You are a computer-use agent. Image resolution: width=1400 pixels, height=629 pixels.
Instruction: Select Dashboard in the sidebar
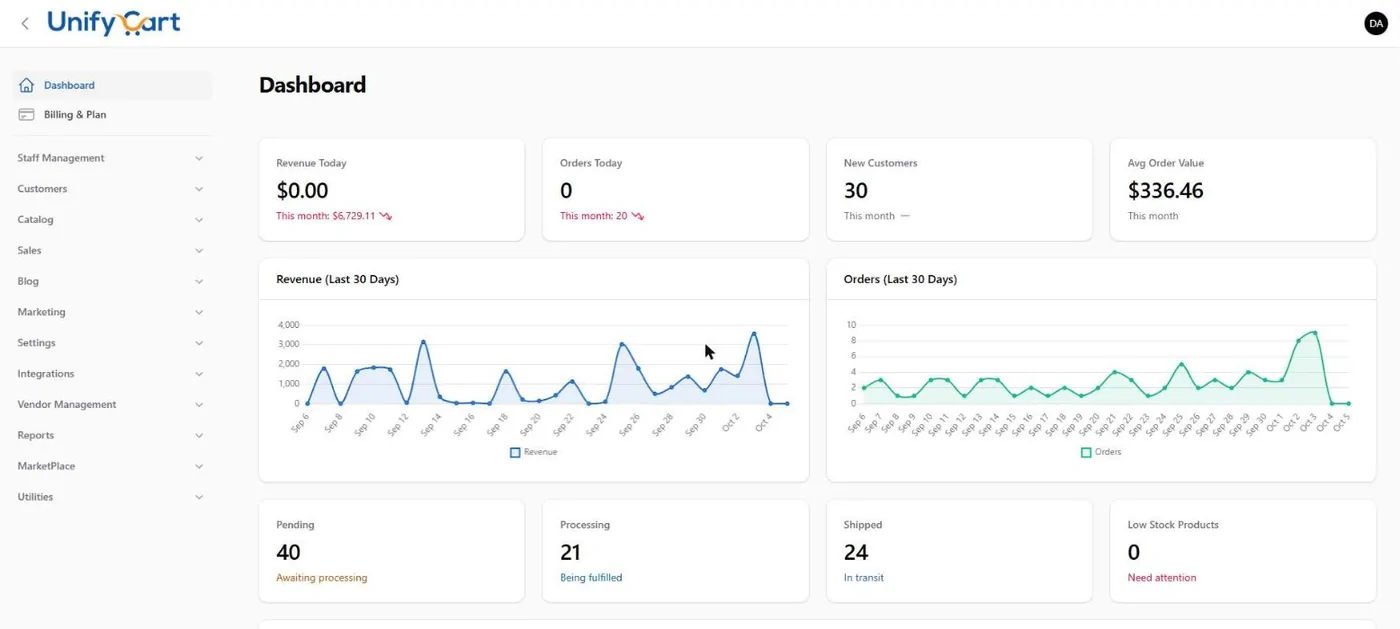coord(112,85)
